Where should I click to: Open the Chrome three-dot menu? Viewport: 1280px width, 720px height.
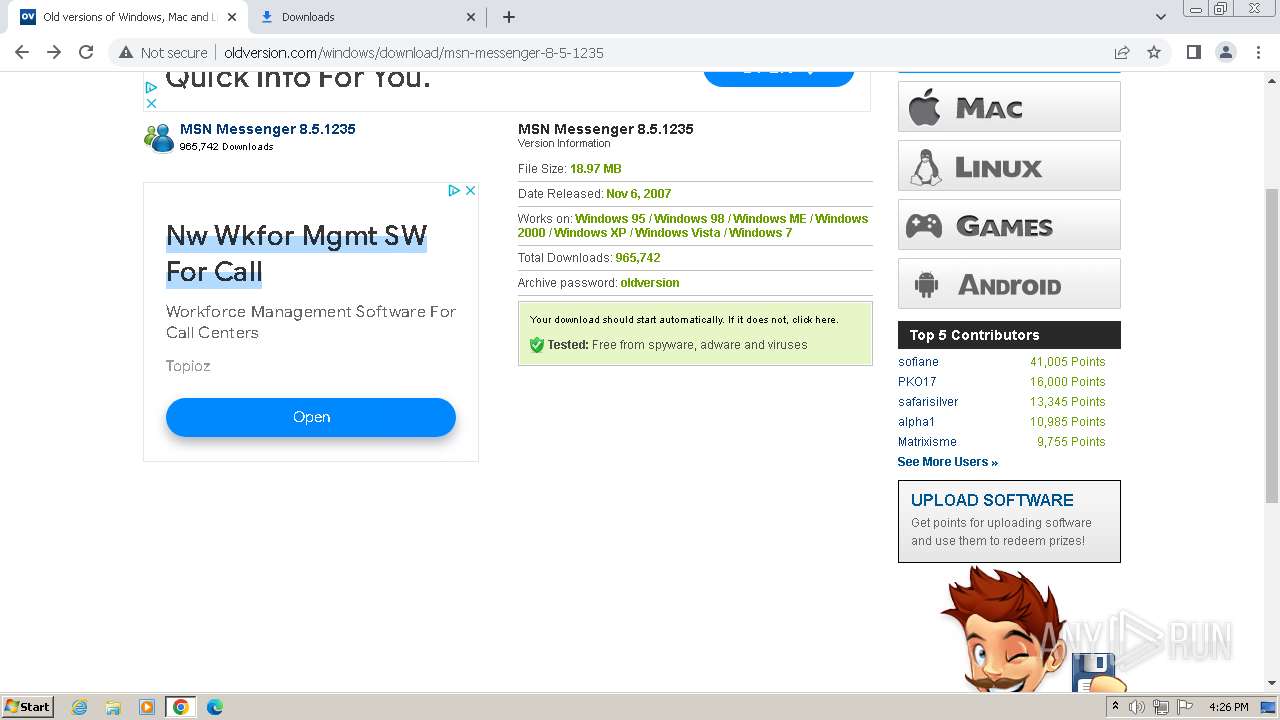(1258, 52)
